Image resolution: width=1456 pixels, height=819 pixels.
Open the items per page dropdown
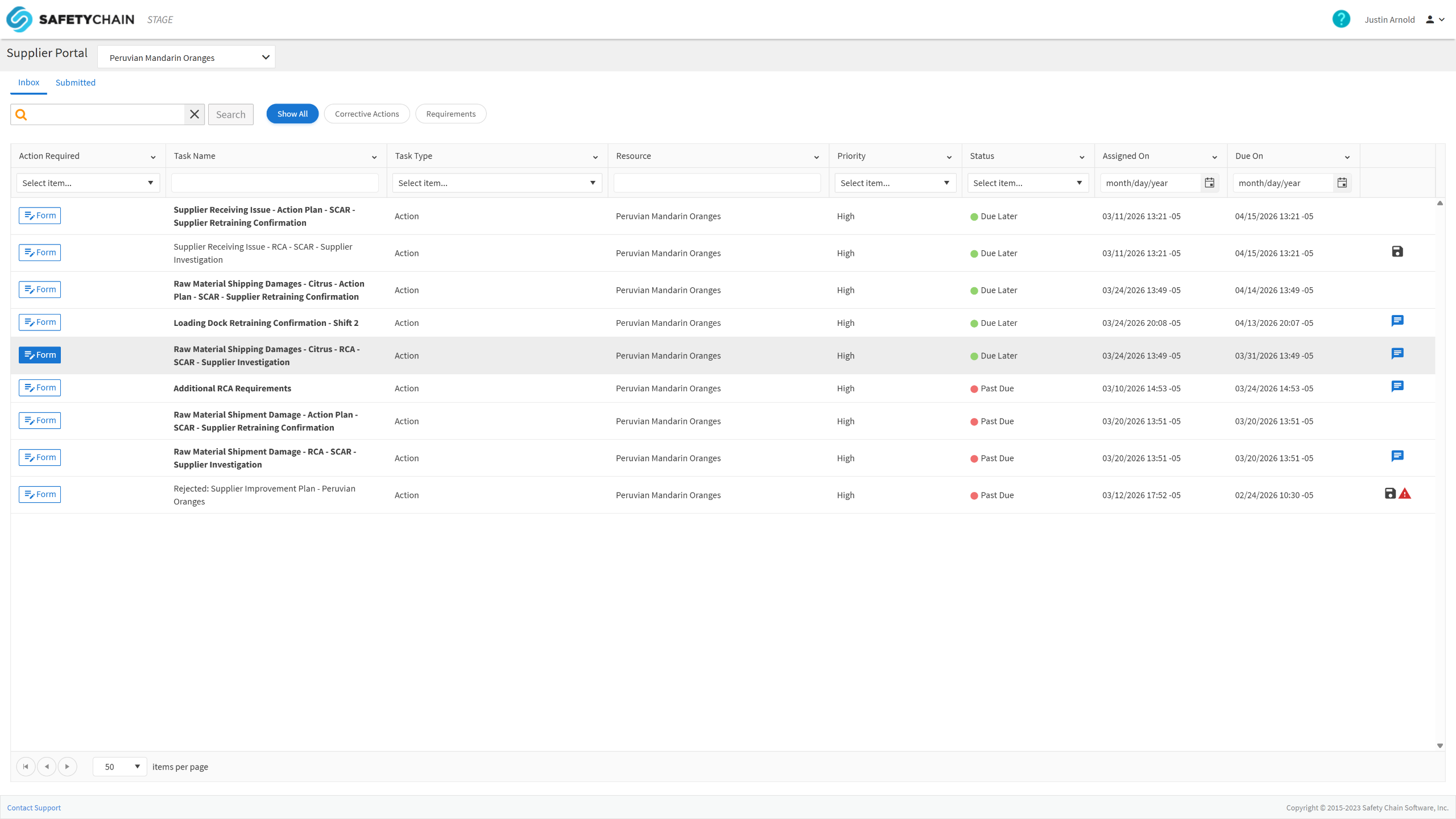point(120,767)
